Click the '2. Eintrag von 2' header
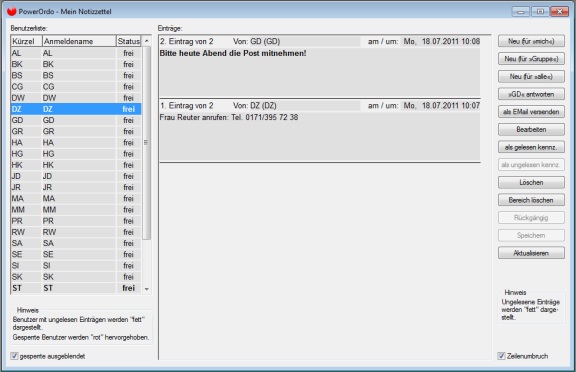Image resolution: width=576 pixels, height=372 pixels. [x=187, y=41]
